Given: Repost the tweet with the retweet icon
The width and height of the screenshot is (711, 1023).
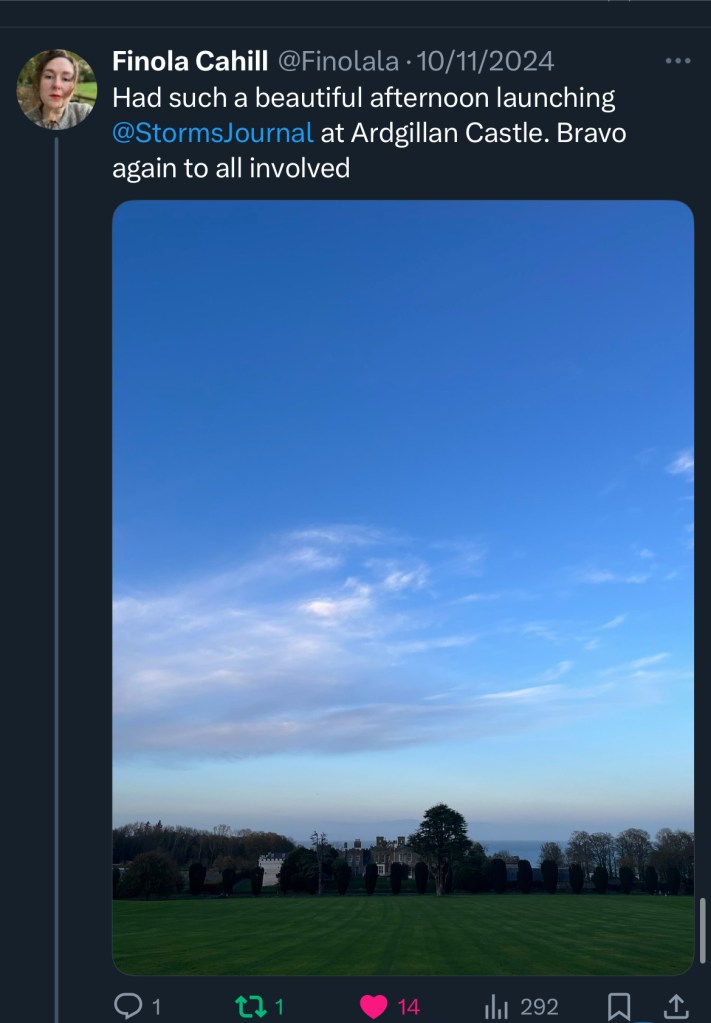Looking at the screenshot, I should [x=249, y=1006].
